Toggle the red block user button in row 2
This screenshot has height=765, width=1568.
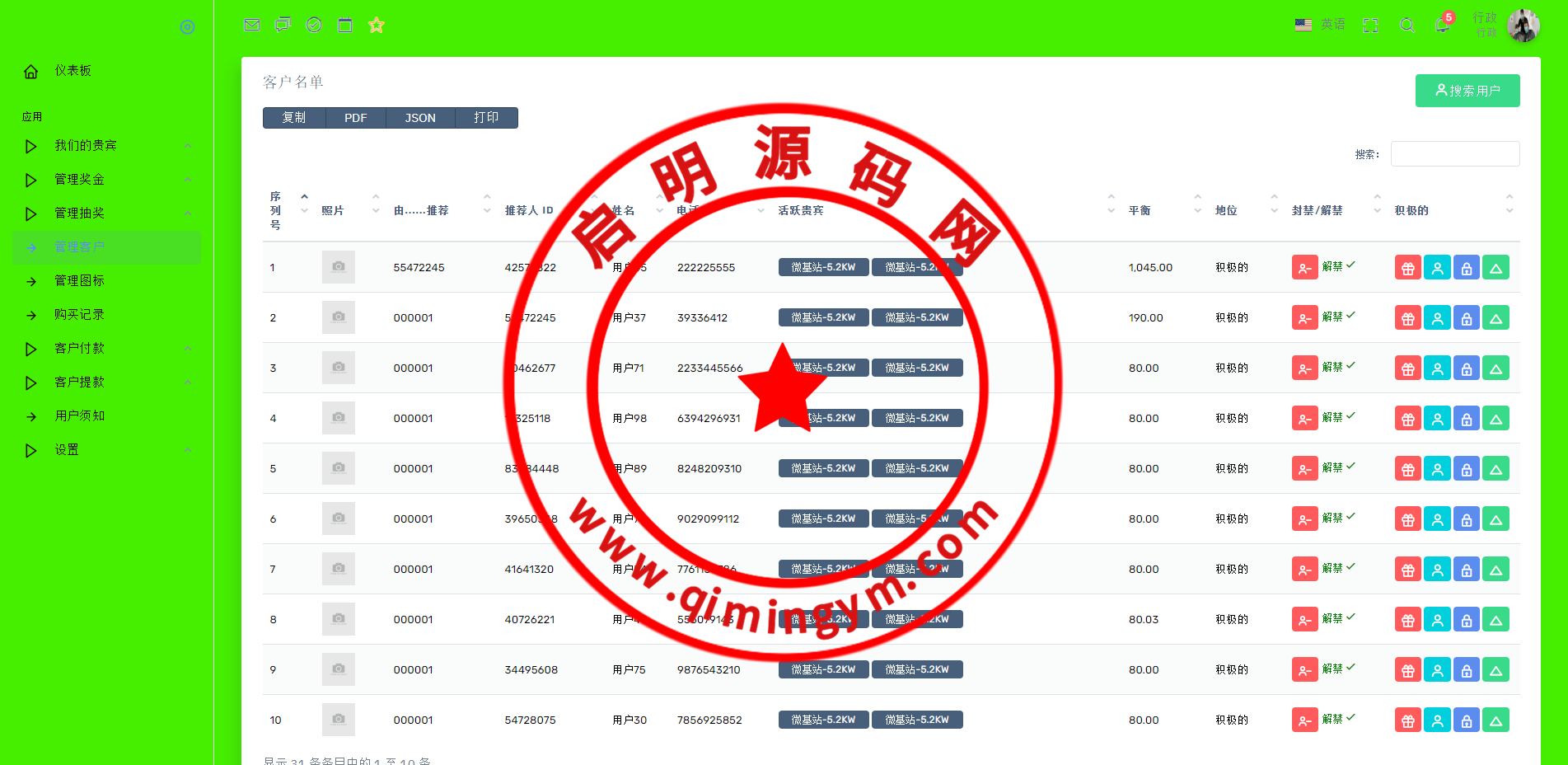pyautogui.click(x=1304, y=318)
